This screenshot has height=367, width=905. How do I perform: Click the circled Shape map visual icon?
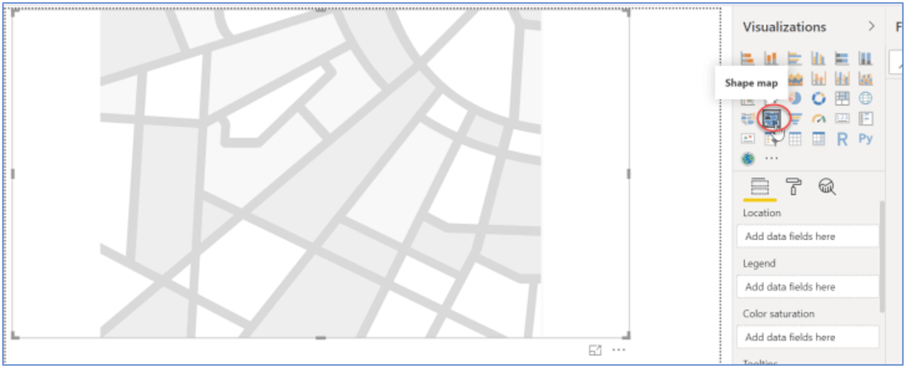click(772, 119)
